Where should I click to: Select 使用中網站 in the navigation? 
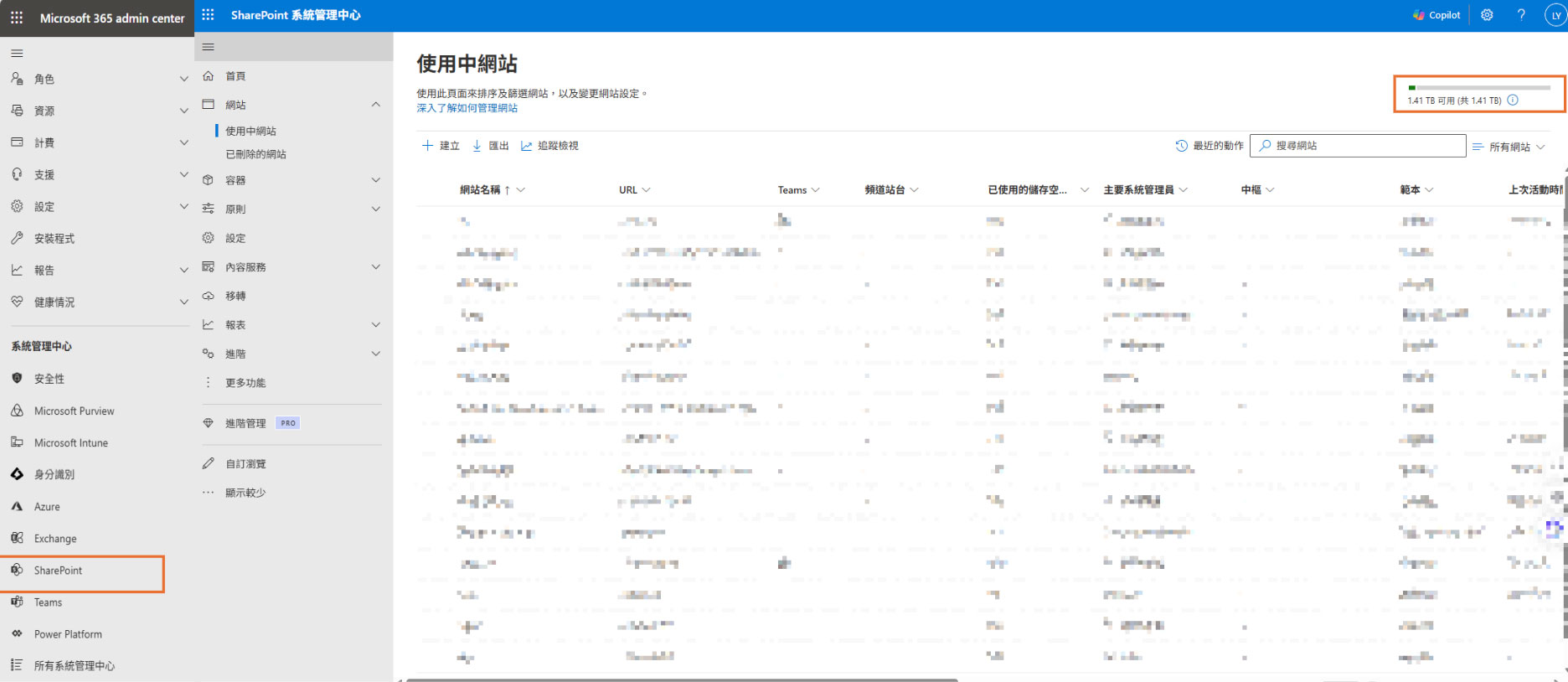[x=250, y=131]
